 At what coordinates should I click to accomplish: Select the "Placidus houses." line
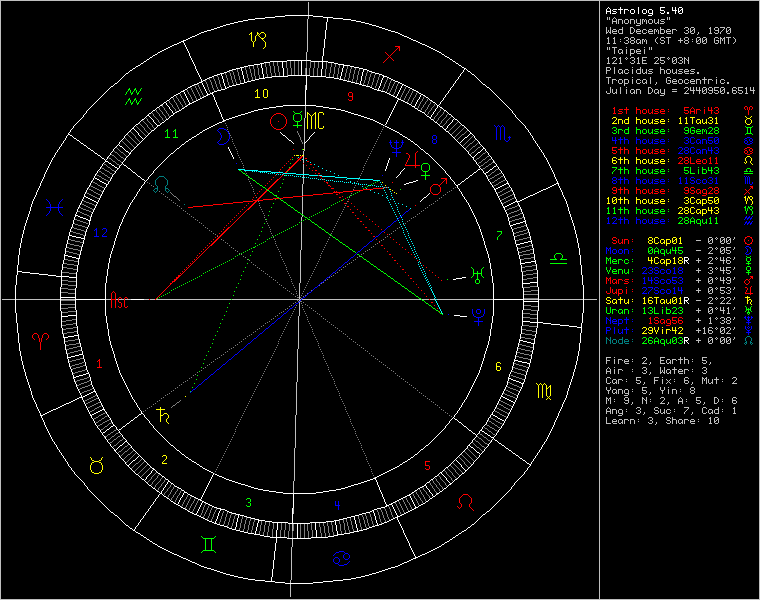pos(653,71)
